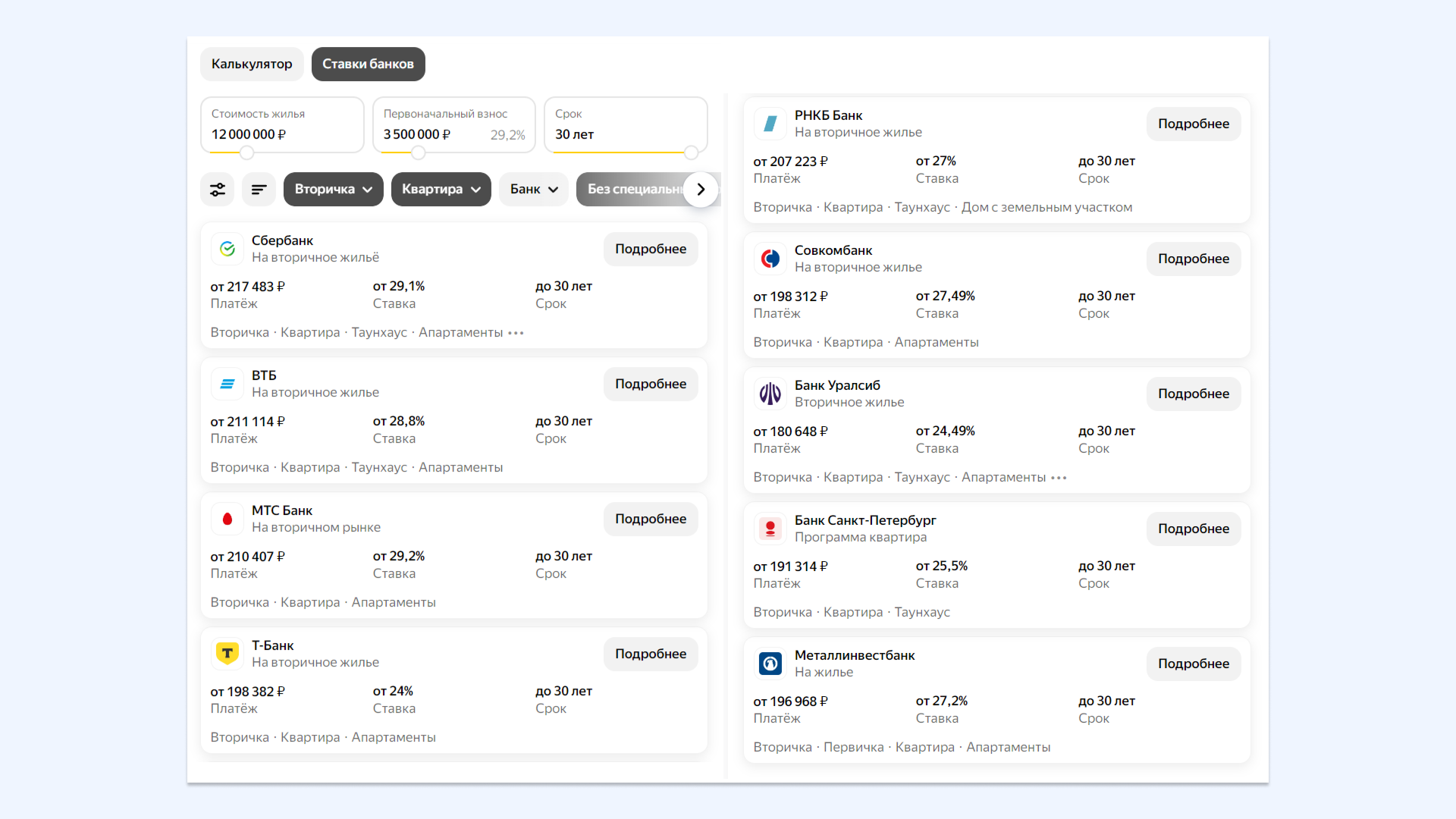Screen dimensions: 1456x819
Task: Click rate value от 27,49%
Action: (x=946, y=296)
